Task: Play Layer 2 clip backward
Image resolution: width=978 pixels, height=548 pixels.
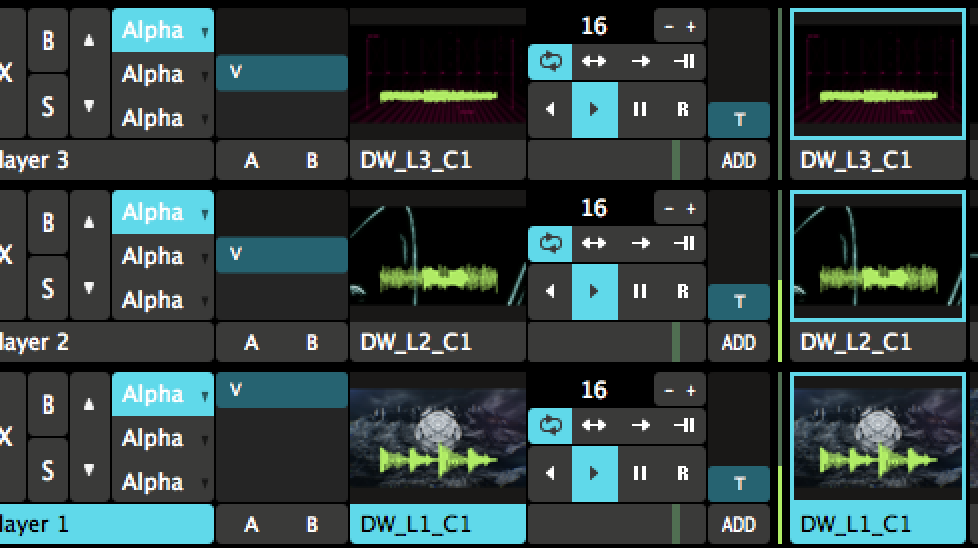Action: 550,292
